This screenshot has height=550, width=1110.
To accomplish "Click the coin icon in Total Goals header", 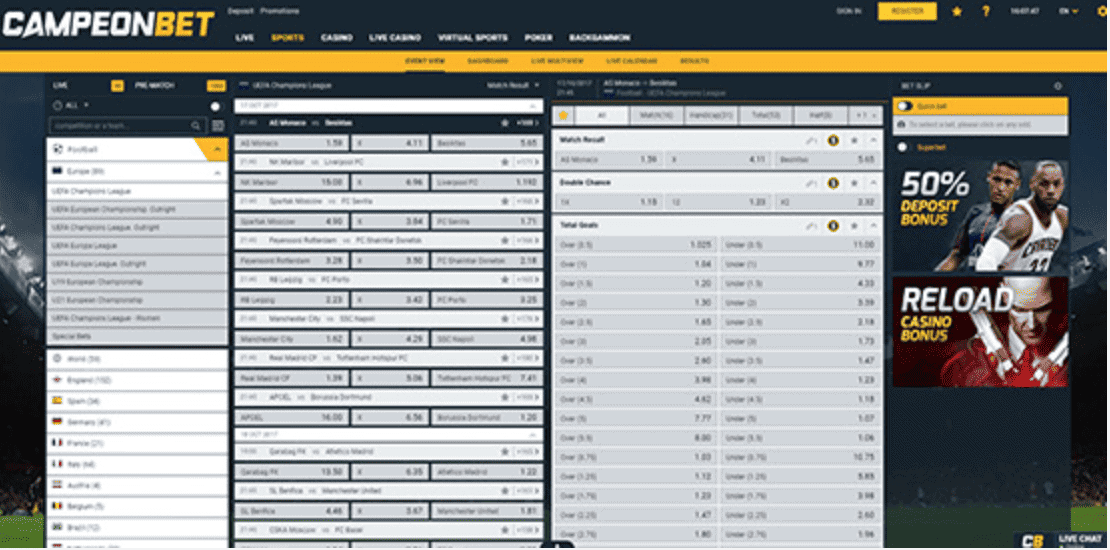I will (x=833, y=226).
